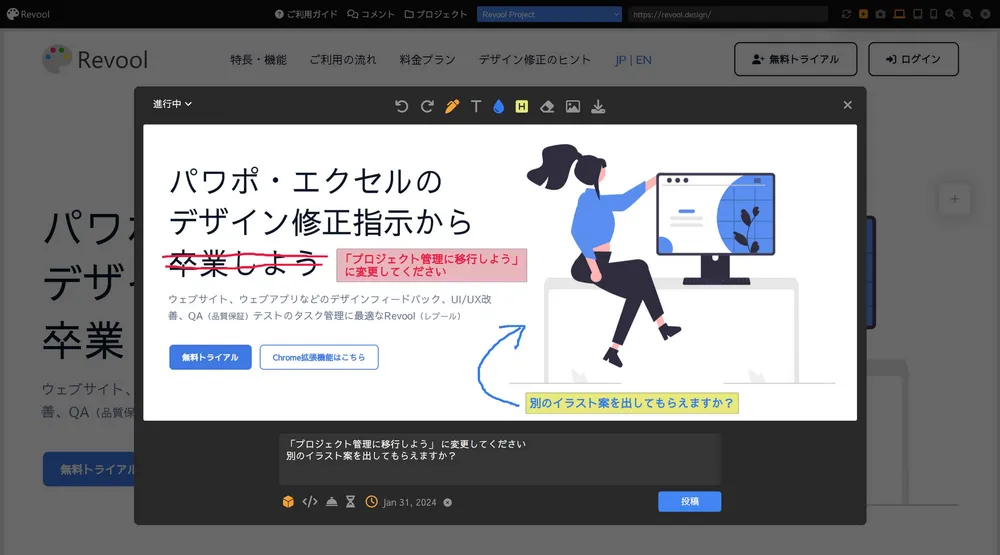Click the plus button on page right edge
Screen dimensions: 1000x555
tap(954, 199)
